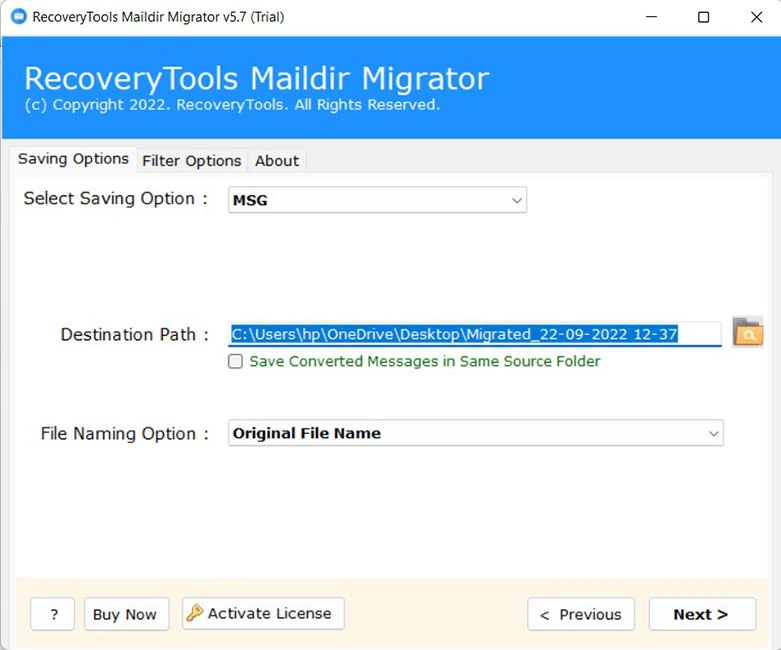Maximize the Maildir Migrator window
This screenshot has height=650, width=781.
[703, 17]
